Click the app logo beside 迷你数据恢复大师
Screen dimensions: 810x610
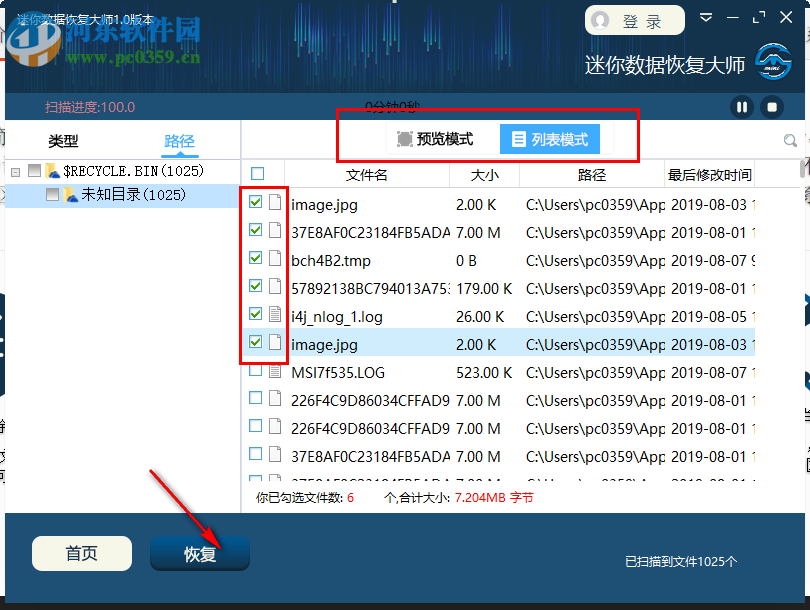[771, 60]
